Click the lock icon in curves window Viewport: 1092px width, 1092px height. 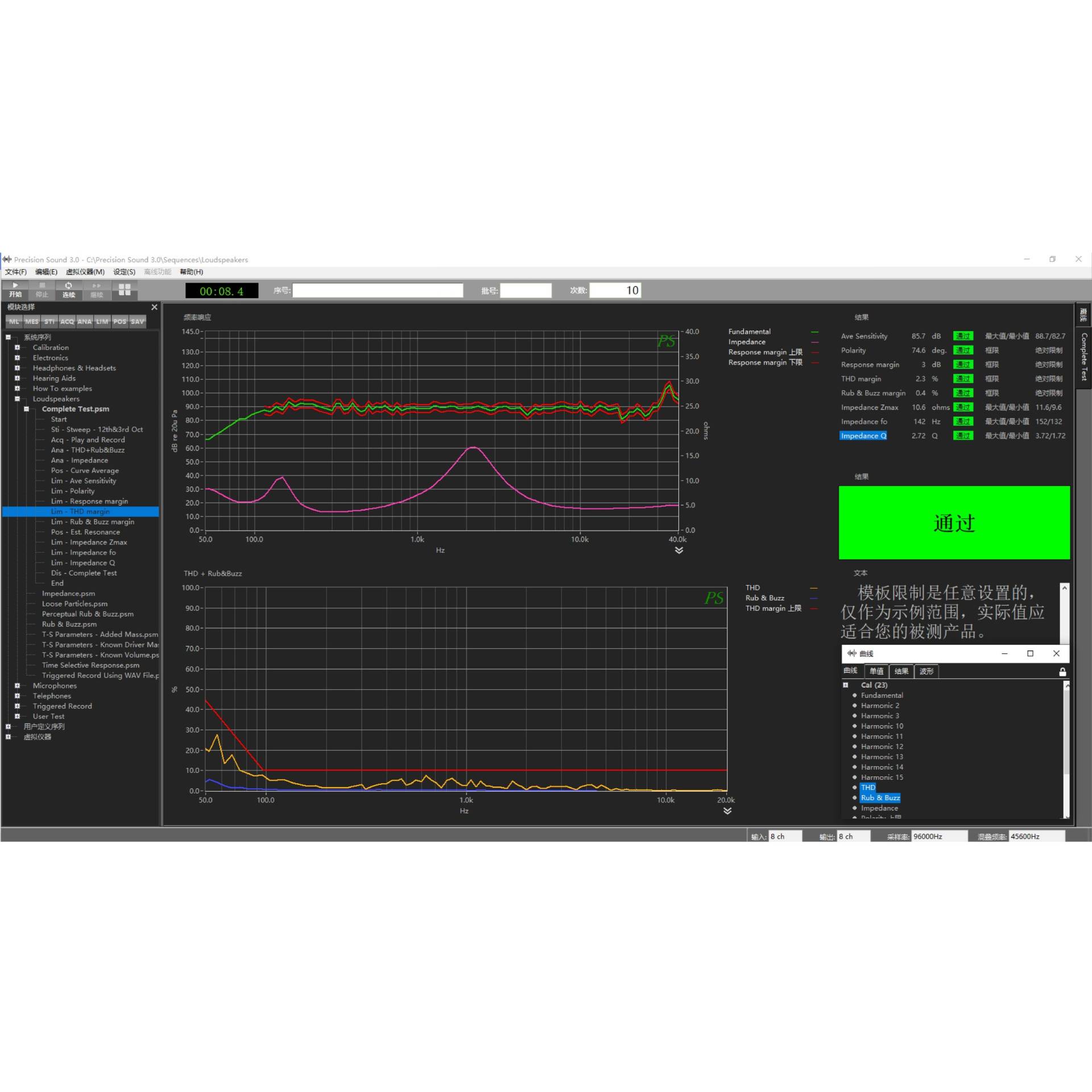[1062, 672]
